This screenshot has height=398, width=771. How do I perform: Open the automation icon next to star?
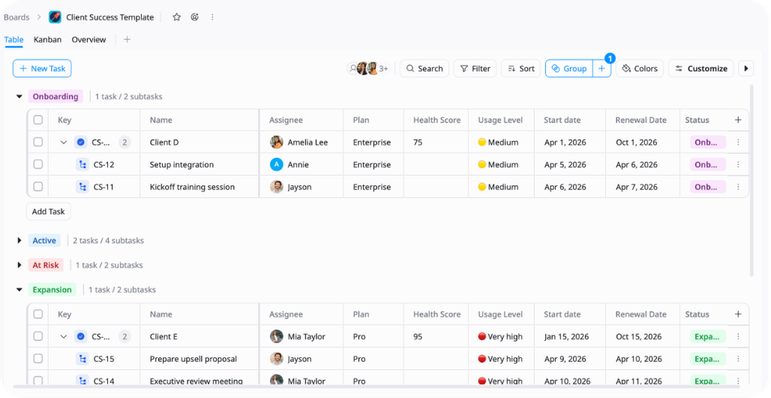(x=195, y=17)
